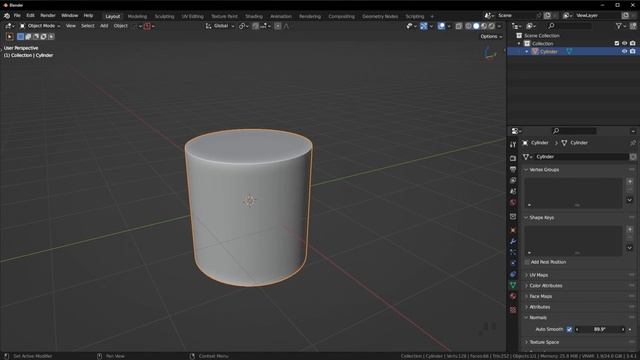Click the Intersect selection mode icon
Image resolution: width=640 pixels, height=360 pixels.
51,37
